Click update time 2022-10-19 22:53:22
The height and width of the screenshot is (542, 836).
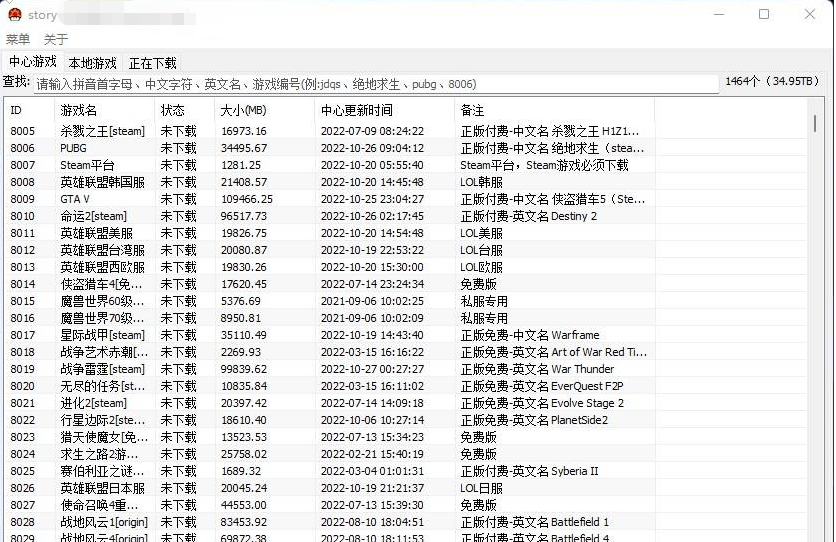(x=372, y=250)
